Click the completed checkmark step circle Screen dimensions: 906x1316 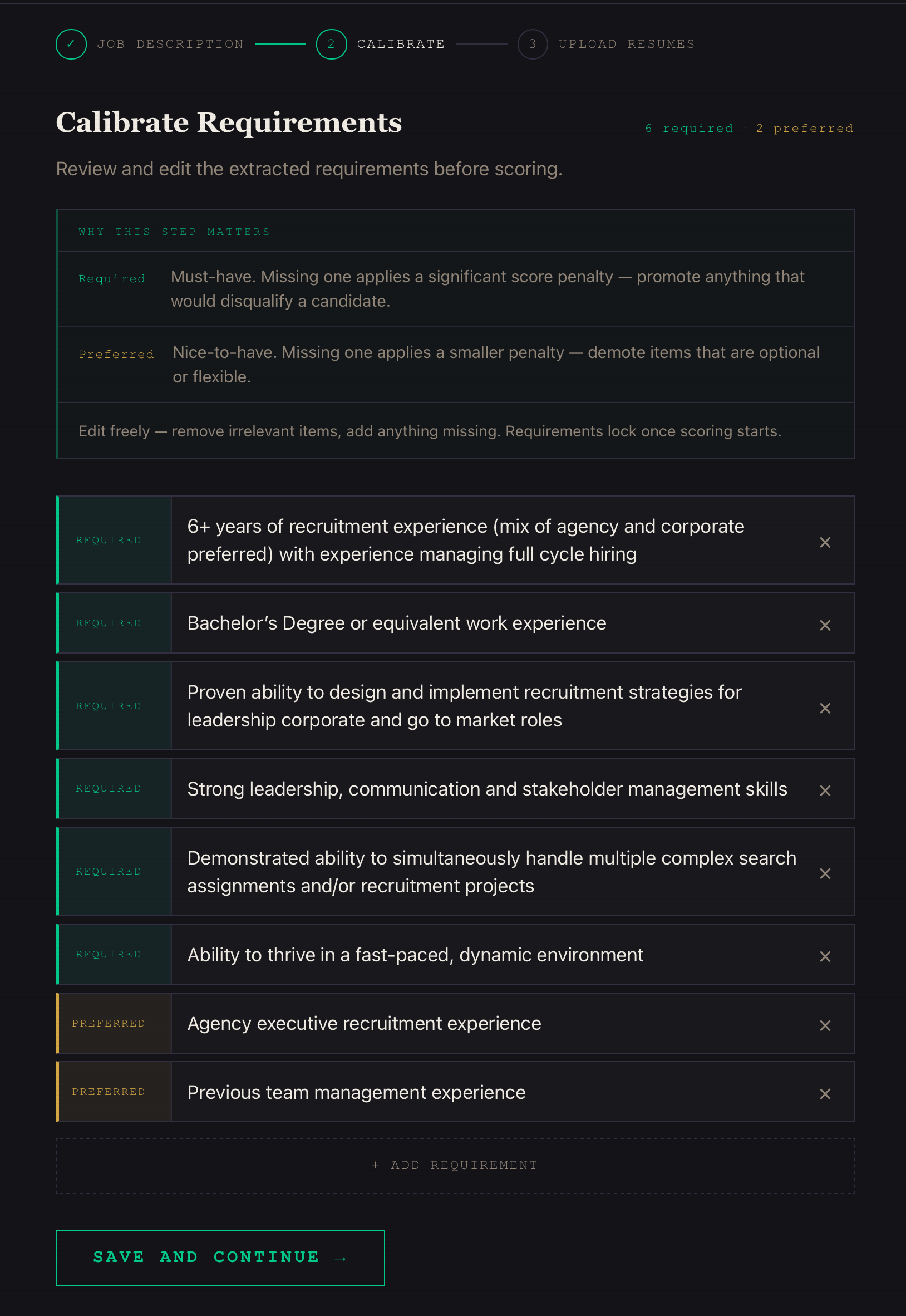click(x=71, y=45)
